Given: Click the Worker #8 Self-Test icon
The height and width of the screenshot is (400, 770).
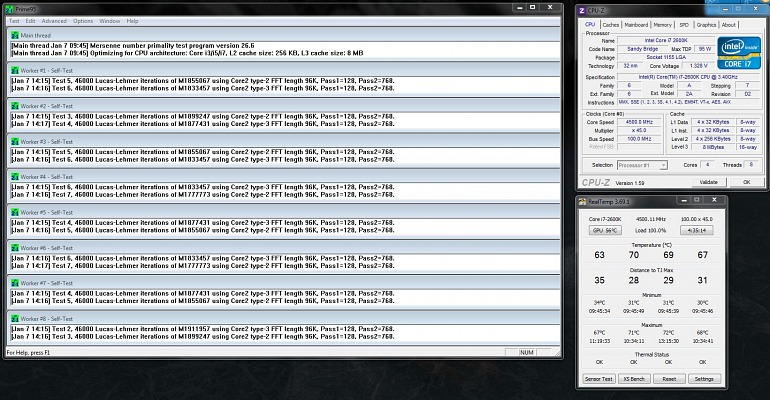Looking at the screenshot, I should tap(15, 319).
